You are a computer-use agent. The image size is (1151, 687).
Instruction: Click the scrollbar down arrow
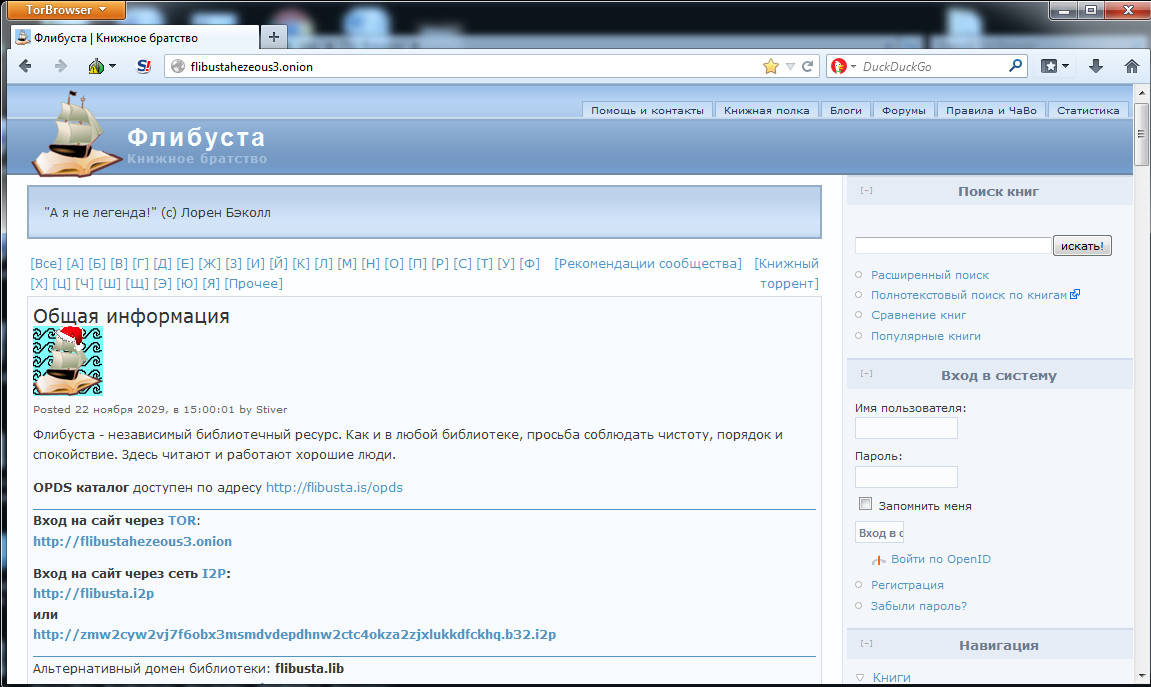[x=1141, y=675]
